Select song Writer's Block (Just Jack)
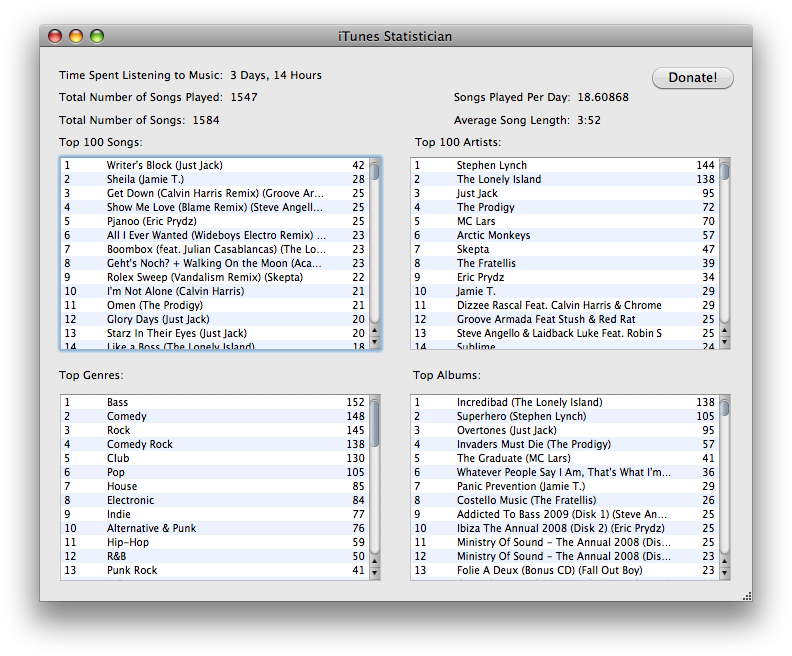Screen dimensions: 792x656 click(215, 165)
